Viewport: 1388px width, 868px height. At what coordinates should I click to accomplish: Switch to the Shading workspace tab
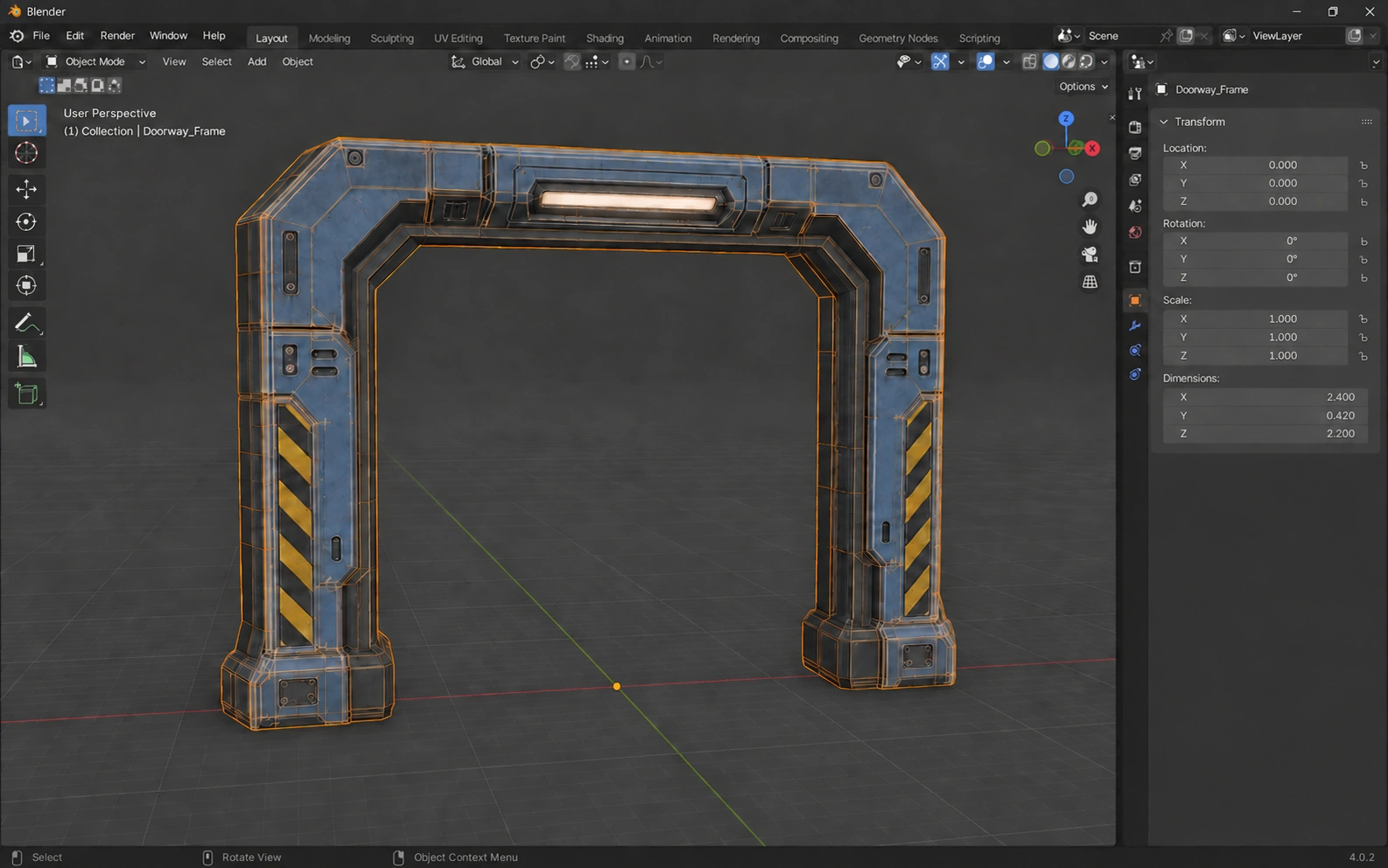click(605, 38)
